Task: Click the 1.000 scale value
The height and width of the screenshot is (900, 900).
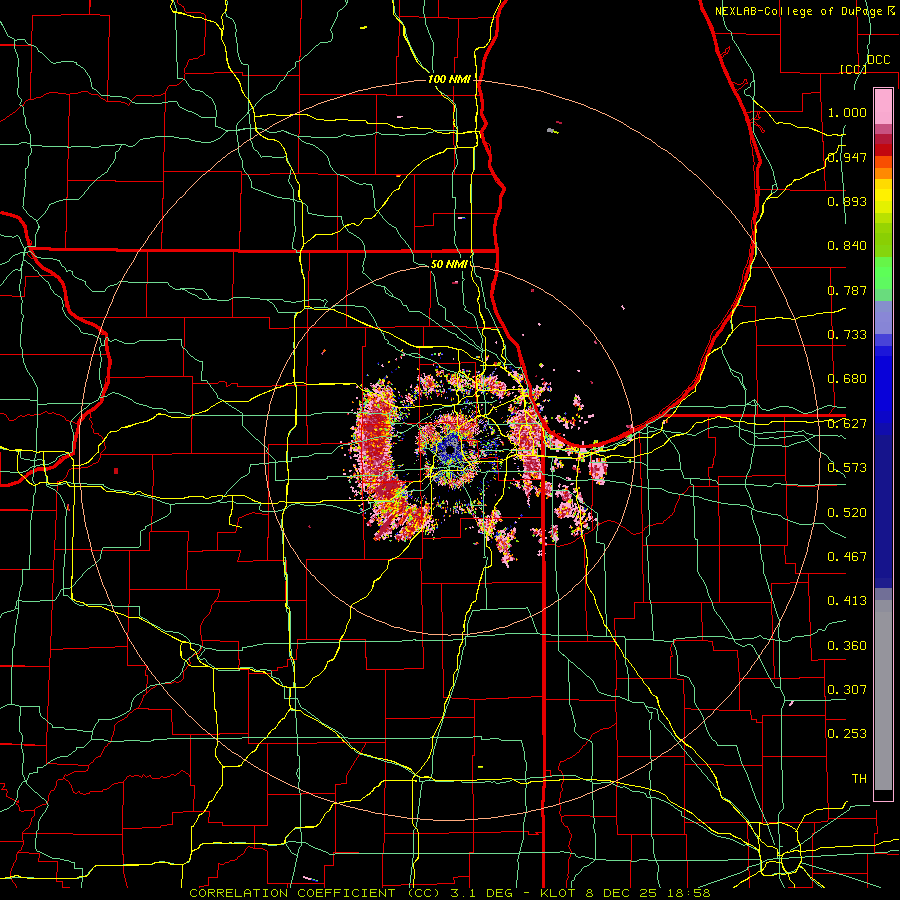Action: (x=847, y=112)
